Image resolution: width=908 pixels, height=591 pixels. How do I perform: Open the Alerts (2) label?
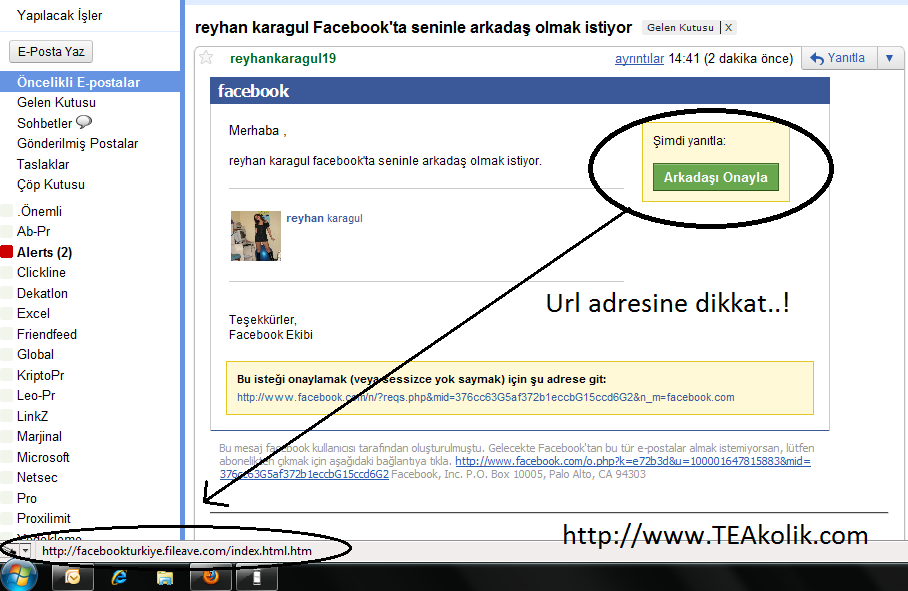click(x=45, y=252)
